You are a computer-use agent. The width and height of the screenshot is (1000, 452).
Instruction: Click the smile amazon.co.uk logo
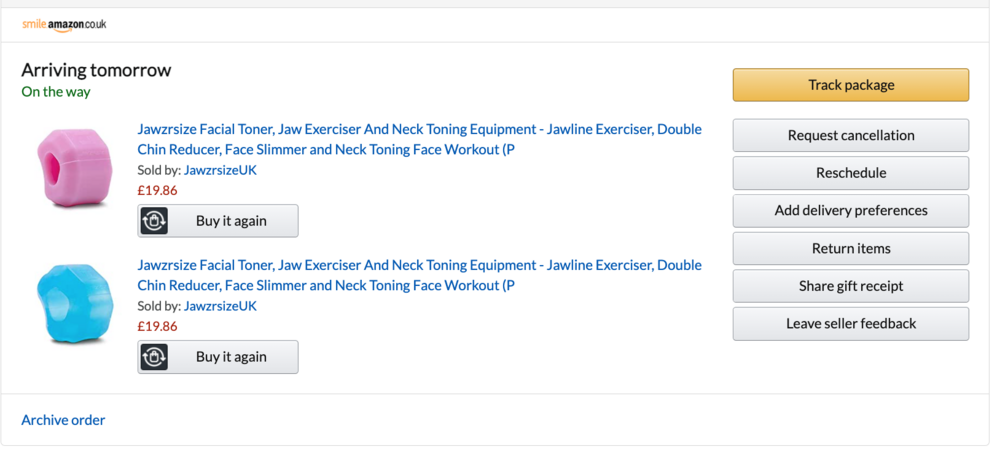(64, 25)
